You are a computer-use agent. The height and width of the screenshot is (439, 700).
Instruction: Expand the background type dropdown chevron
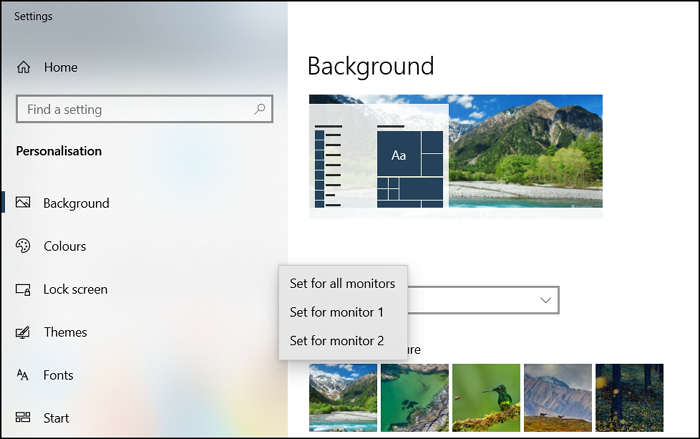pyautogui.click(x=546, y=300)
